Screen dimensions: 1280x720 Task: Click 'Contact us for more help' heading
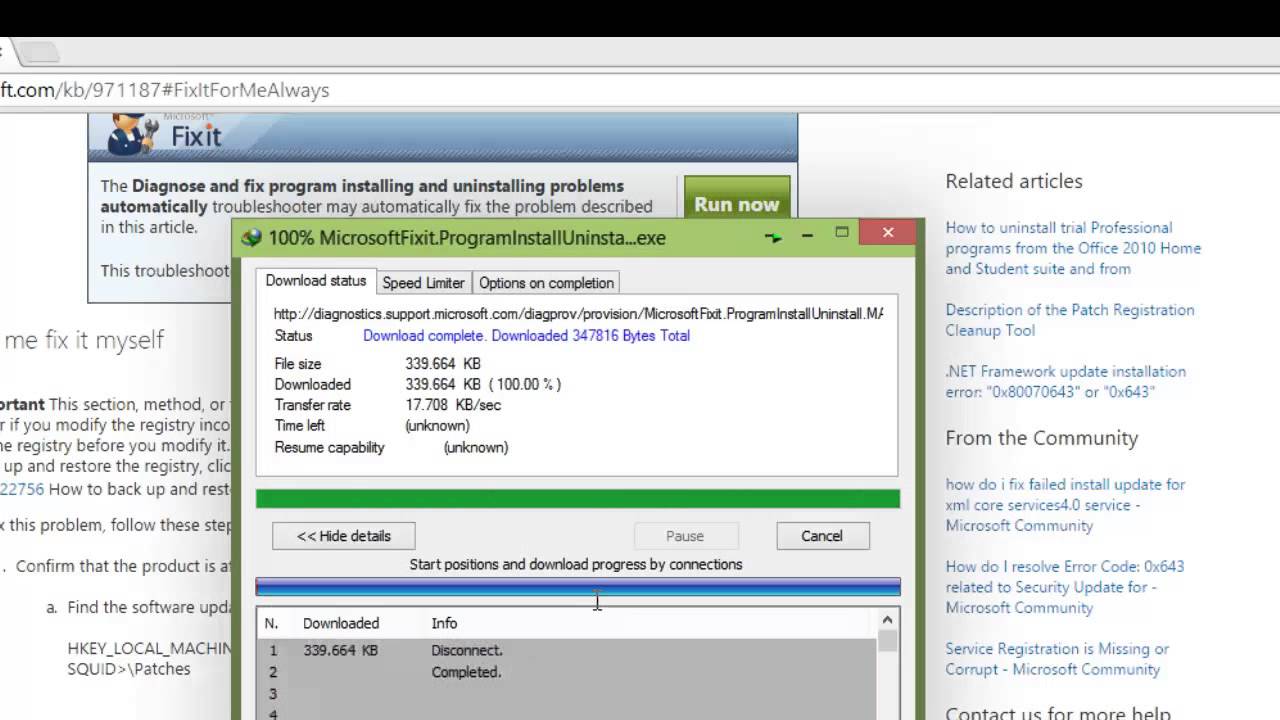point(1058,714)
